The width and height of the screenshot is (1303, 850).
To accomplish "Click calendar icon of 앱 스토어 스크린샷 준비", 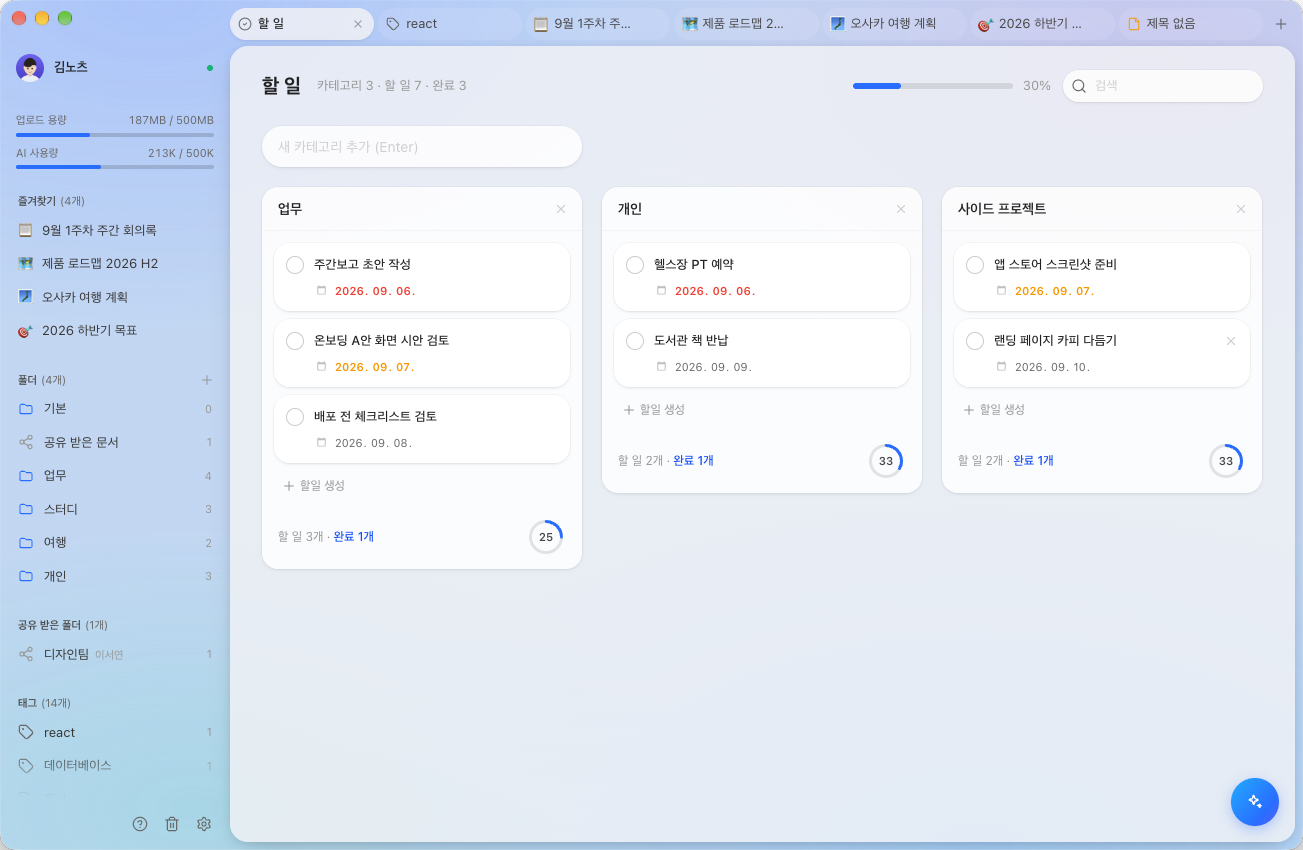I will pyautogui.click(x=1001, y=291).
